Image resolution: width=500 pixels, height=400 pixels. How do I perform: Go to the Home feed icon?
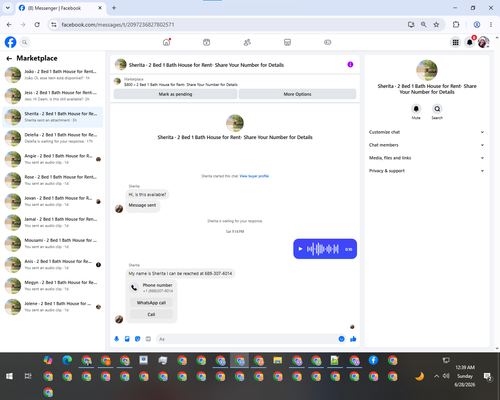pyautogui.click(x=166, y=42)
